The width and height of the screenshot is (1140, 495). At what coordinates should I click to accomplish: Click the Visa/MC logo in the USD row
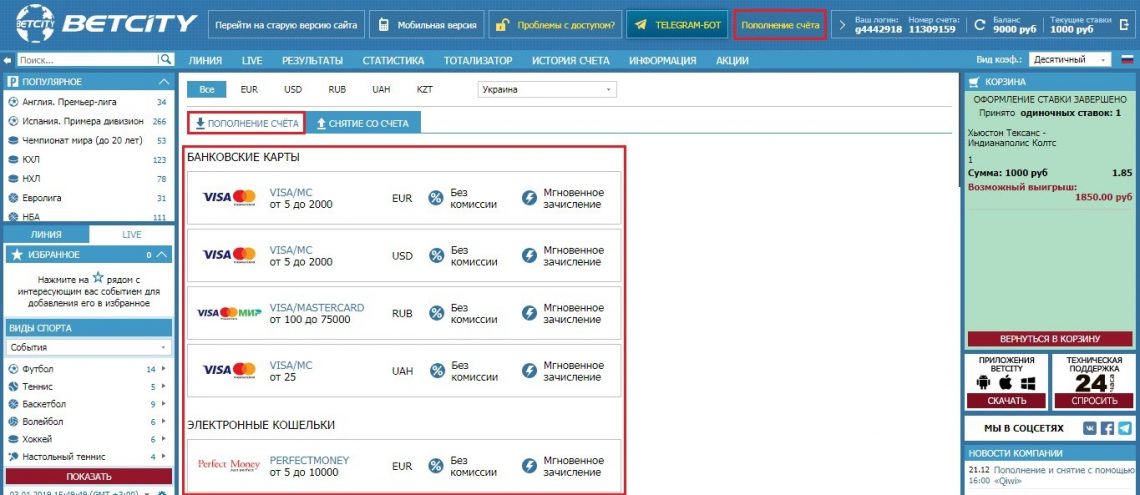[x=229, y=255]
